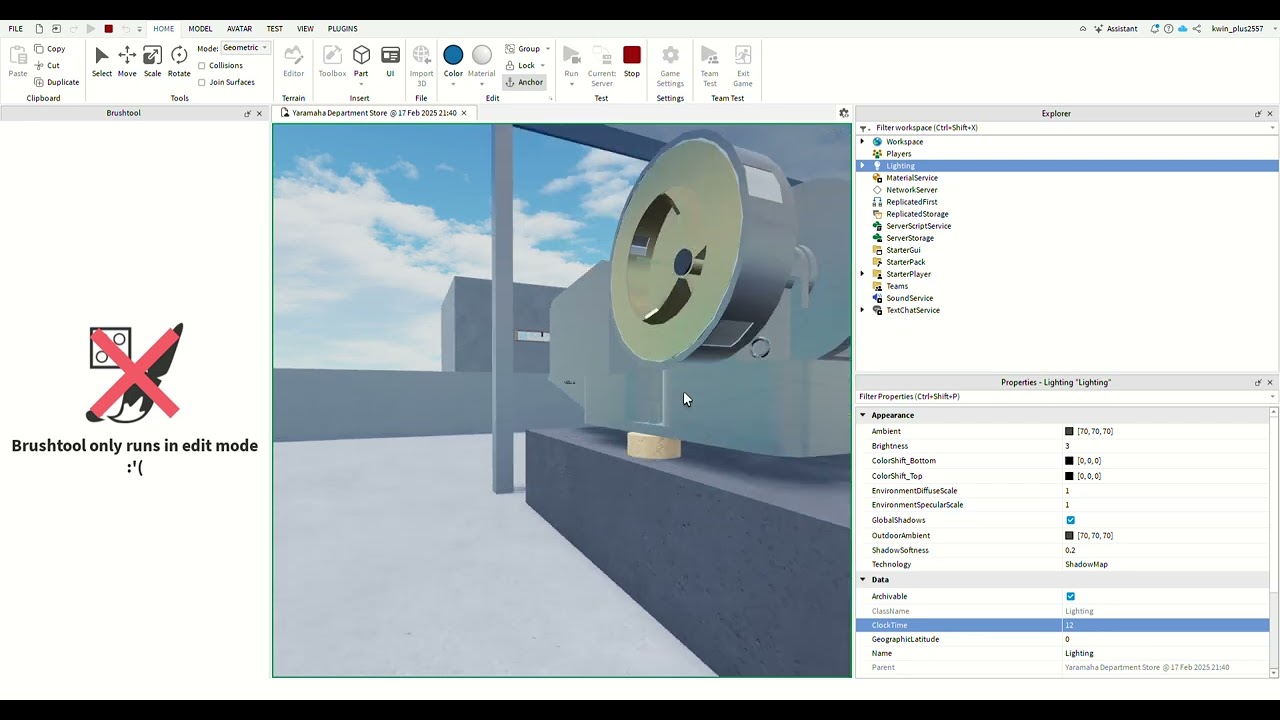Click Current: Server view toggle
Screen dimensions: 1280x720
tap(602, 66)
